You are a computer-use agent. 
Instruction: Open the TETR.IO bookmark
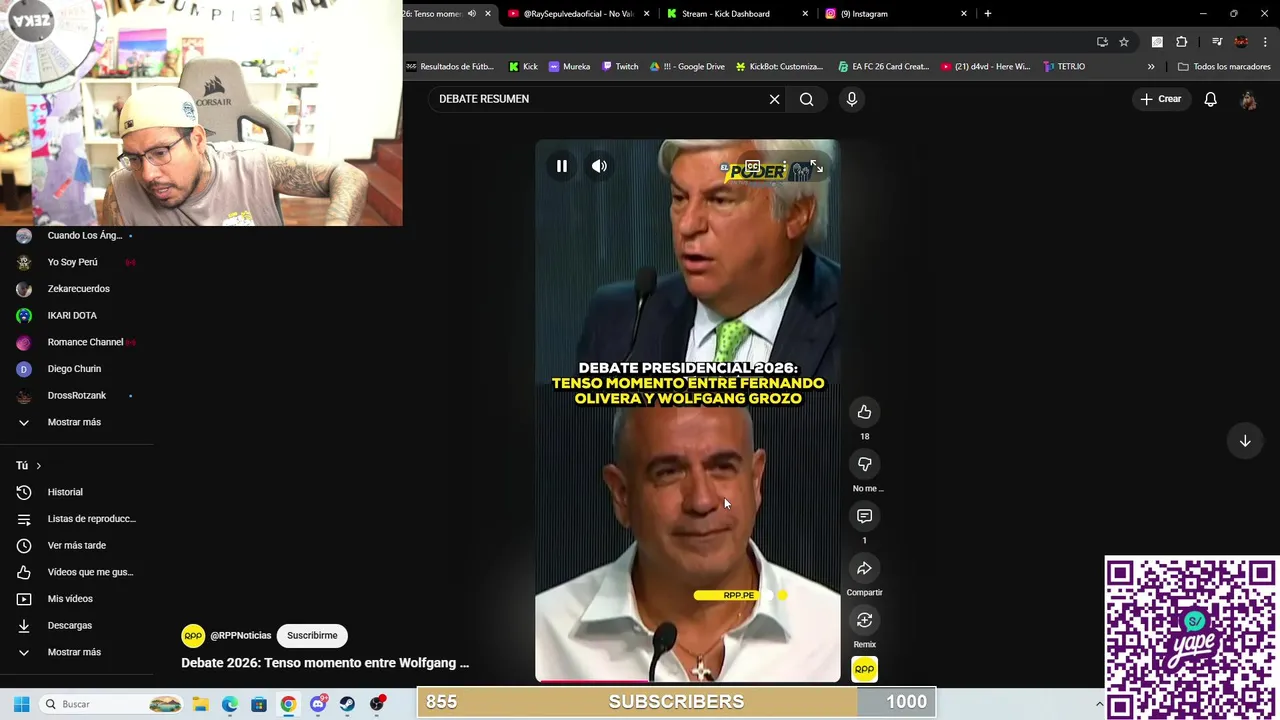[x=1064, y=67]
